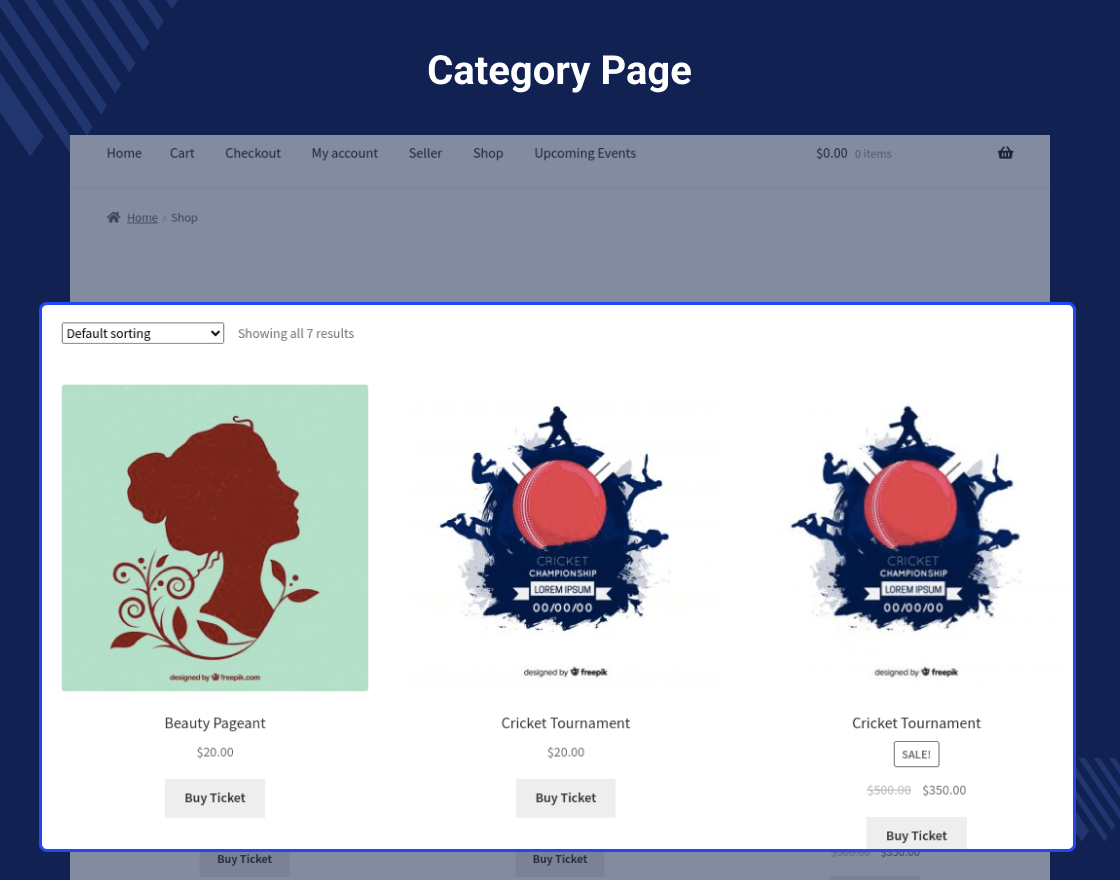
Task: Click the $0.00 cart total link
Action: (831, 153)
